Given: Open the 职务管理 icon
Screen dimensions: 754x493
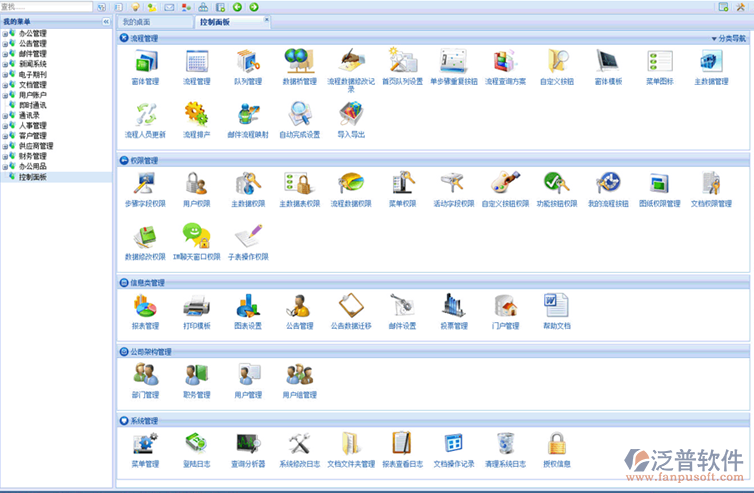Looking at the screenshot, I should click(x=197, y=374).
